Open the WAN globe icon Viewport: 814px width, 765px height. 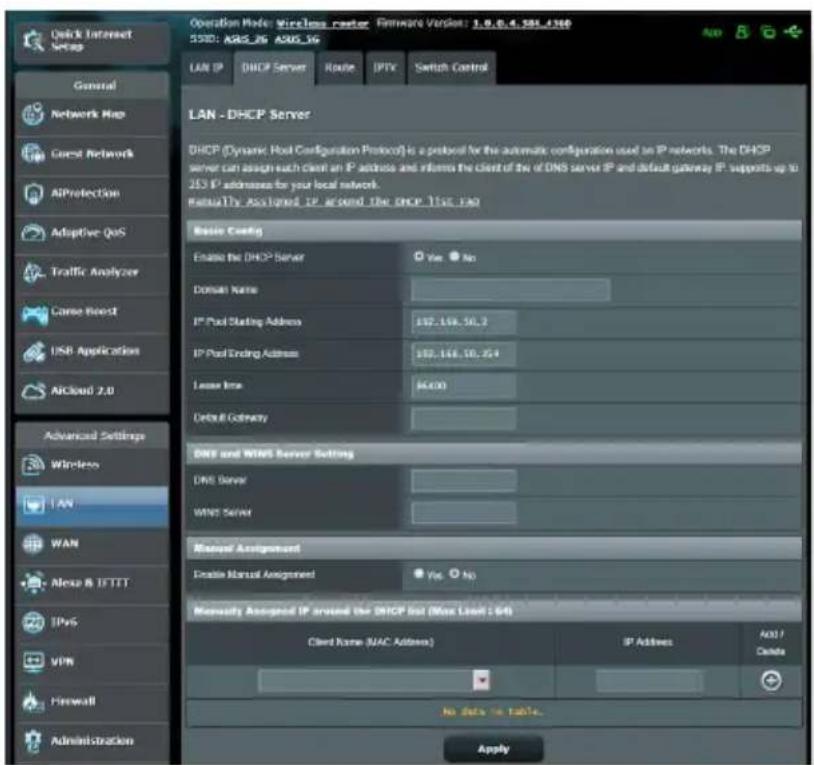pos(33,543)
